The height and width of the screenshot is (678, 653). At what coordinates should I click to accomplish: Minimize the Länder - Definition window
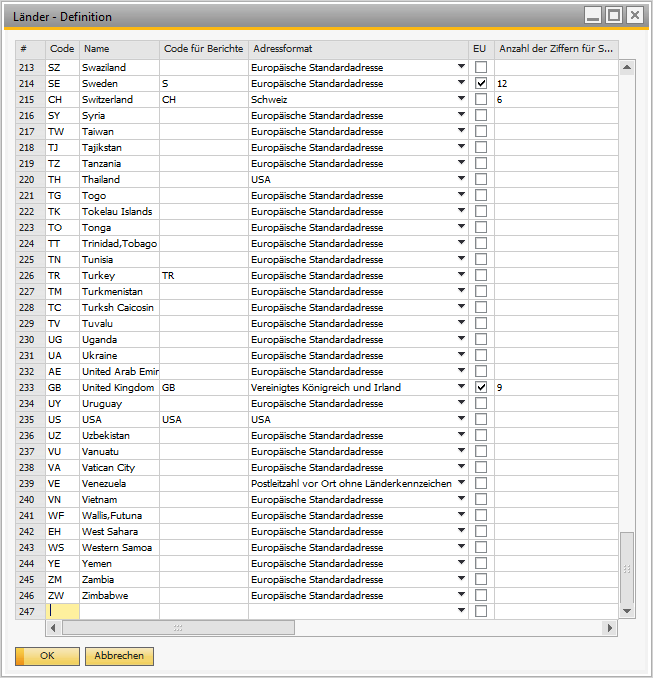pos(593,15)
